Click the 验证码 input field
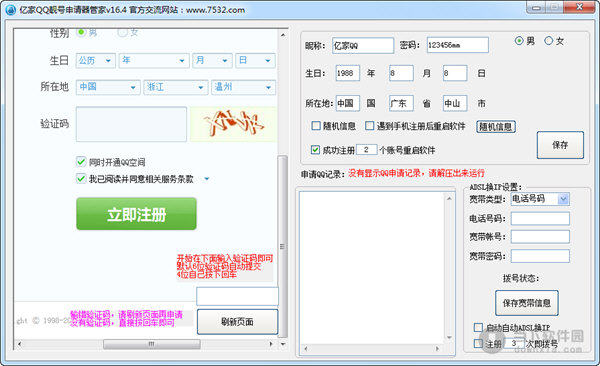The width and height of the screenshot is (600, 366). tap(131, 124)
